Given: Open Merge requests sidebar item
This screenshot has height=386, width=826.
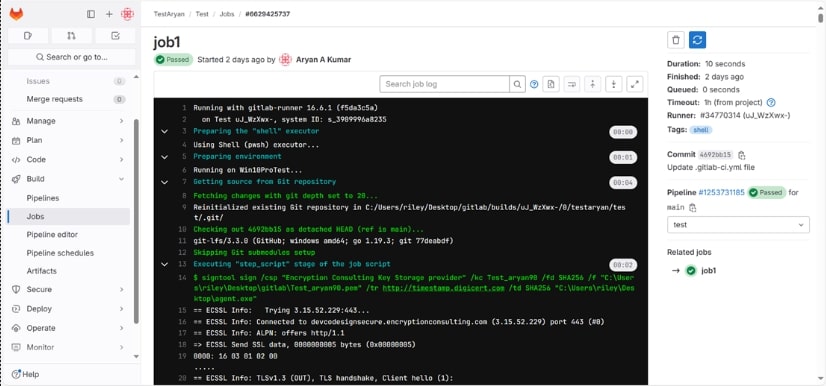Looking at the screenshot, I should pyautogui.click(x=69, y=99).
